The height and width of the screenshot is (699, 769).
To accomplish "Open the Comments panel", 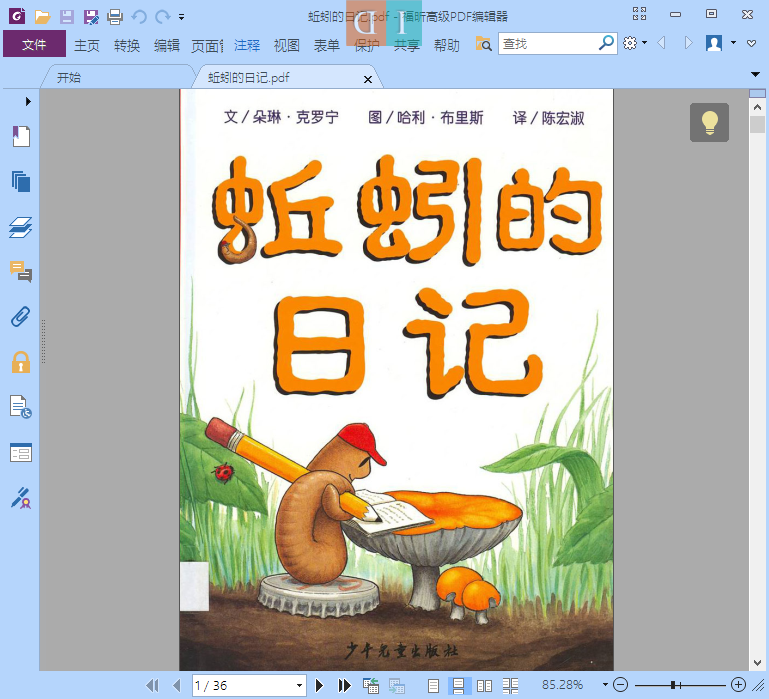I will [21, 271].
